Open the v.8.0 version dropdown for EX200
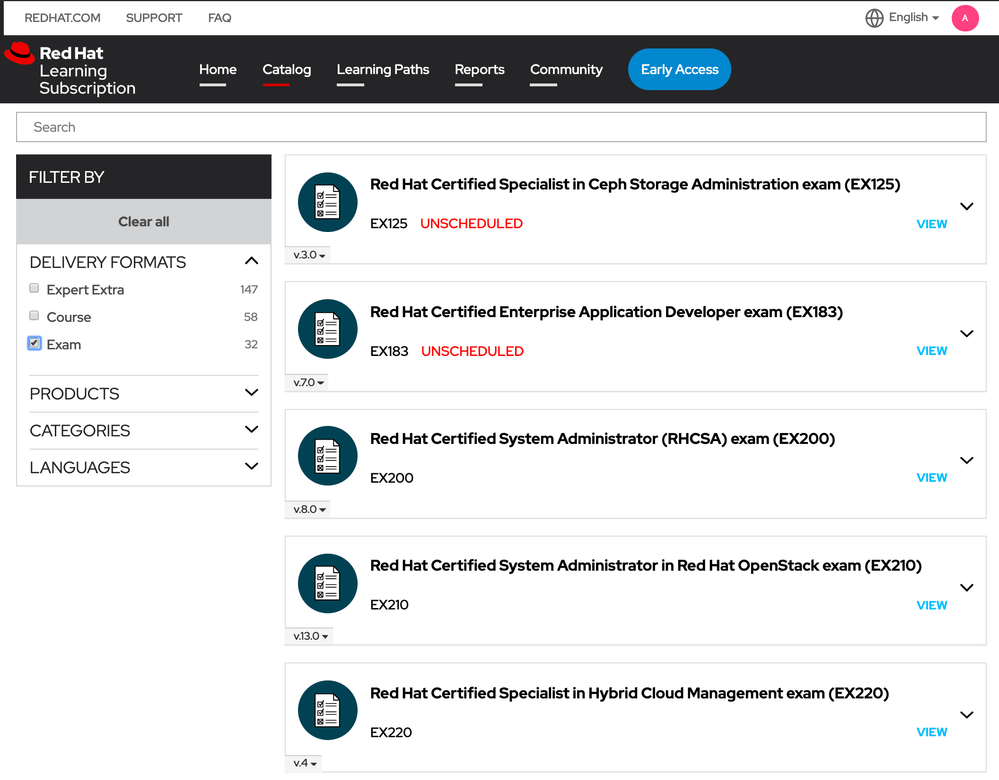Screen dimensions: 999x780 [x=309, y=510]
